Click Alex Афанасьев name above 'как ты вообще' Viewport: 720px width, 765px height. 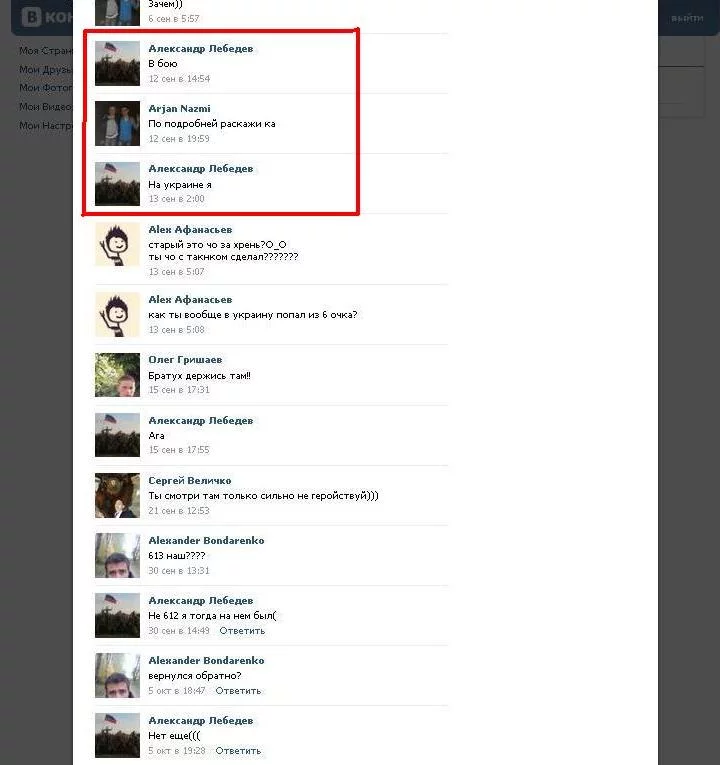click(x=190, y=300)
